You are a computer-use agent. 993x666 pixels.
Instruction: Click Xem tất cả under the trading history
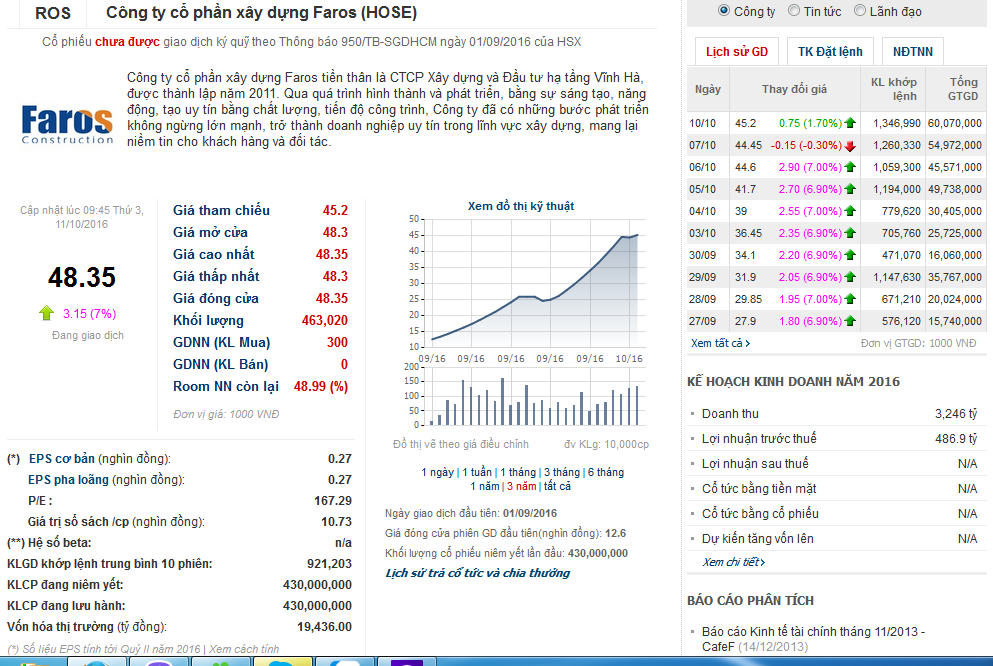coord(720,343)
